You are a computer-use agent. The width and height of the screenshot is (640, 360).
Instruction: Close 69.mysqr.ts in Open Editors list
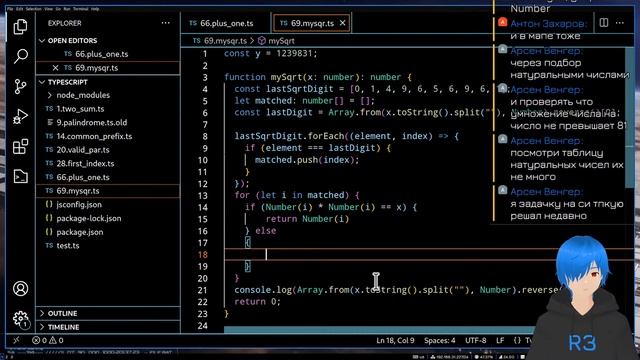[x=56, y=68]
